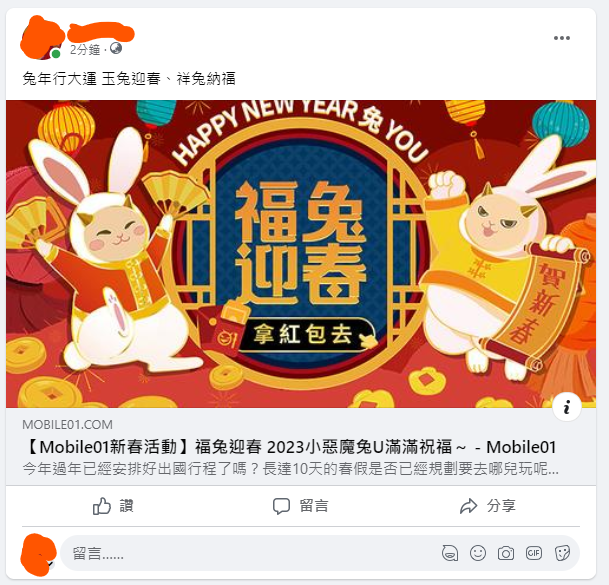
Task: Click the 留言 Comment button label
Action: 314,506
